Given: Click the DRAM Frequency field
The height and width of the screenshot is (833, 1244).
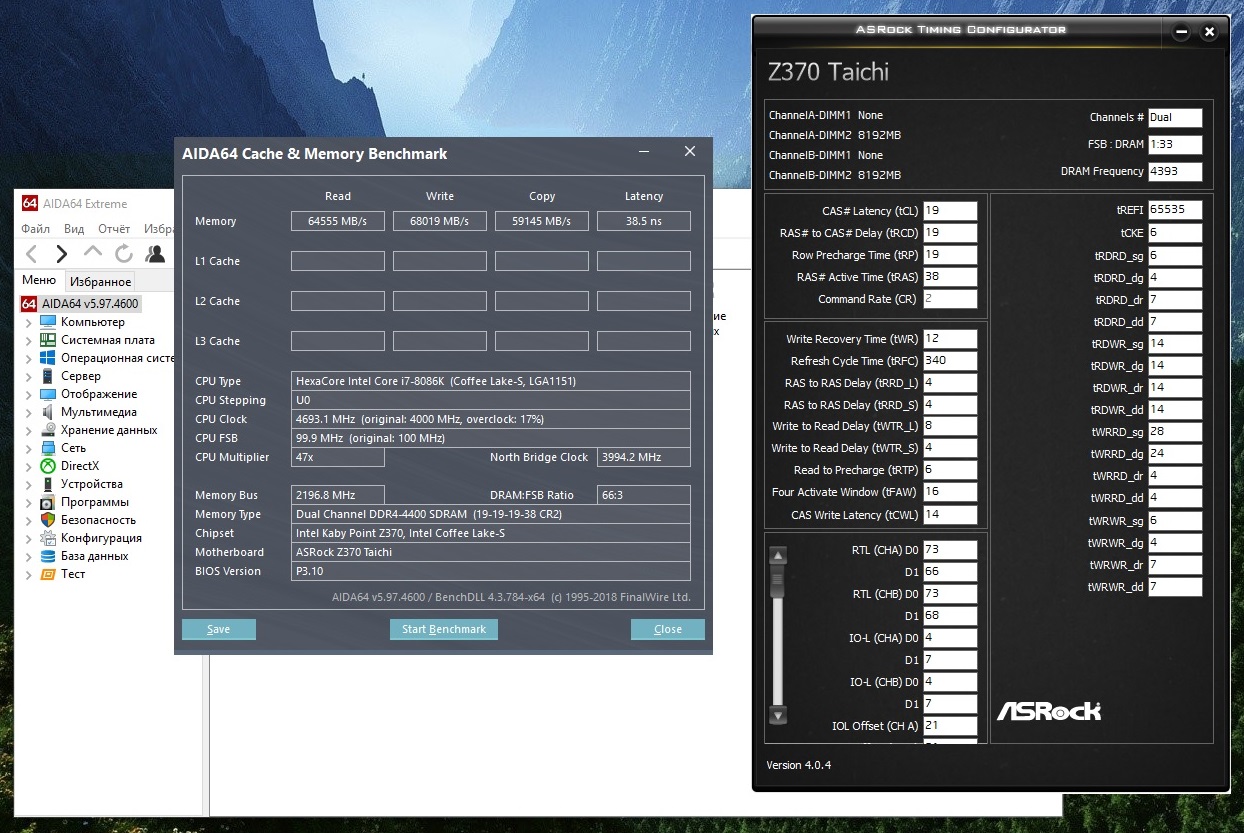Looking at the screenshot, I should 1175,171.
